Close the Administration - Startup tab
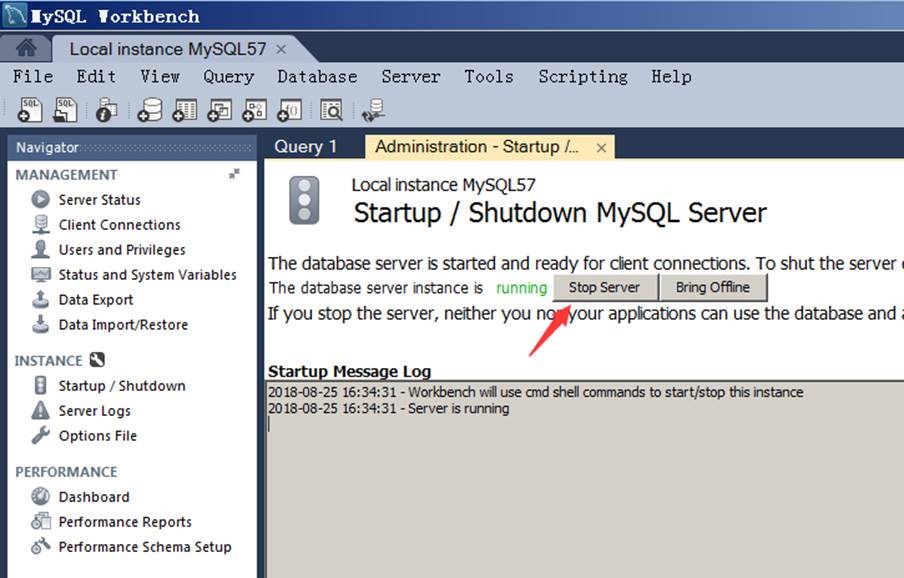The height and width of the screenshot is (578, 904). [x=601, y=148]
